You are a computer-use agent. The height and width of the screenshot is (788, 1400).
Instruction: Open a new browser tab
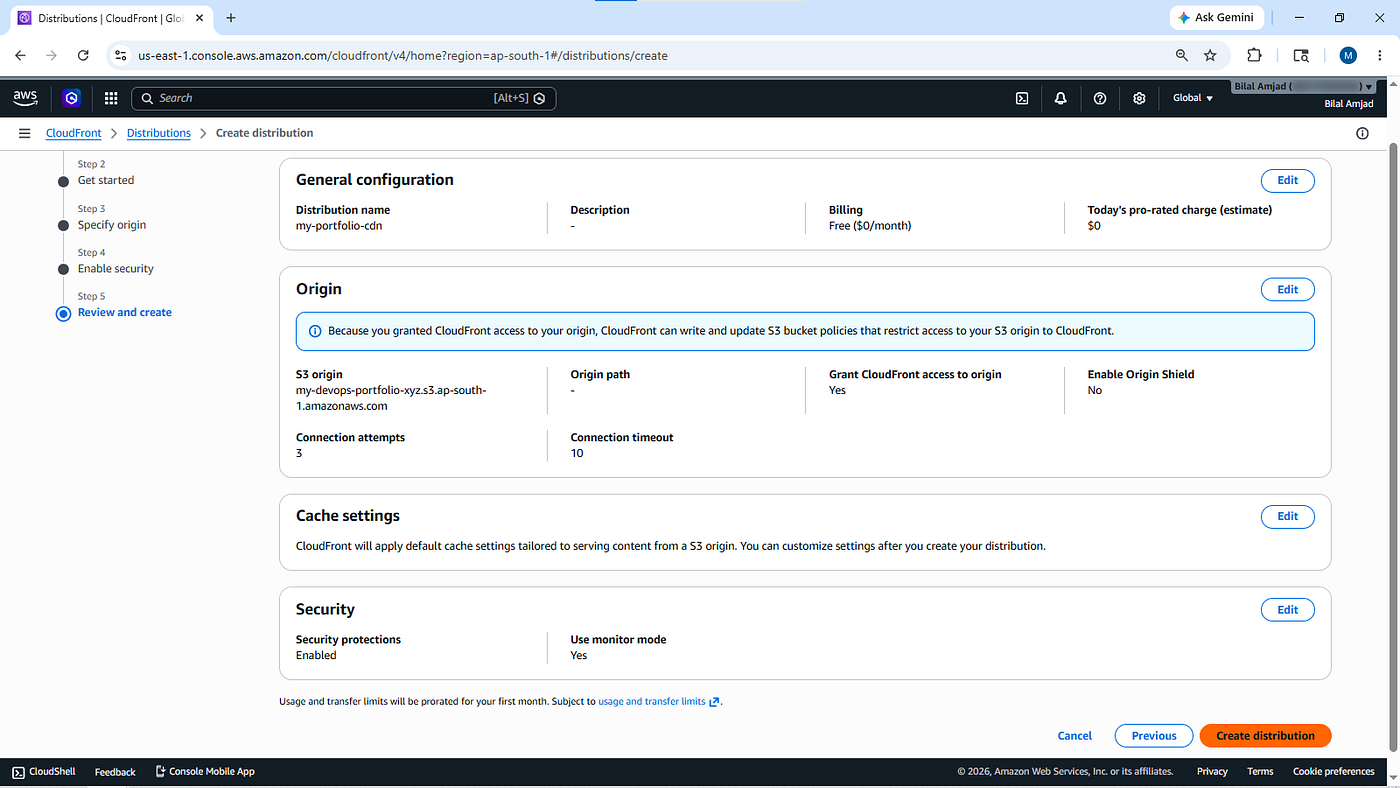(231, 18)
